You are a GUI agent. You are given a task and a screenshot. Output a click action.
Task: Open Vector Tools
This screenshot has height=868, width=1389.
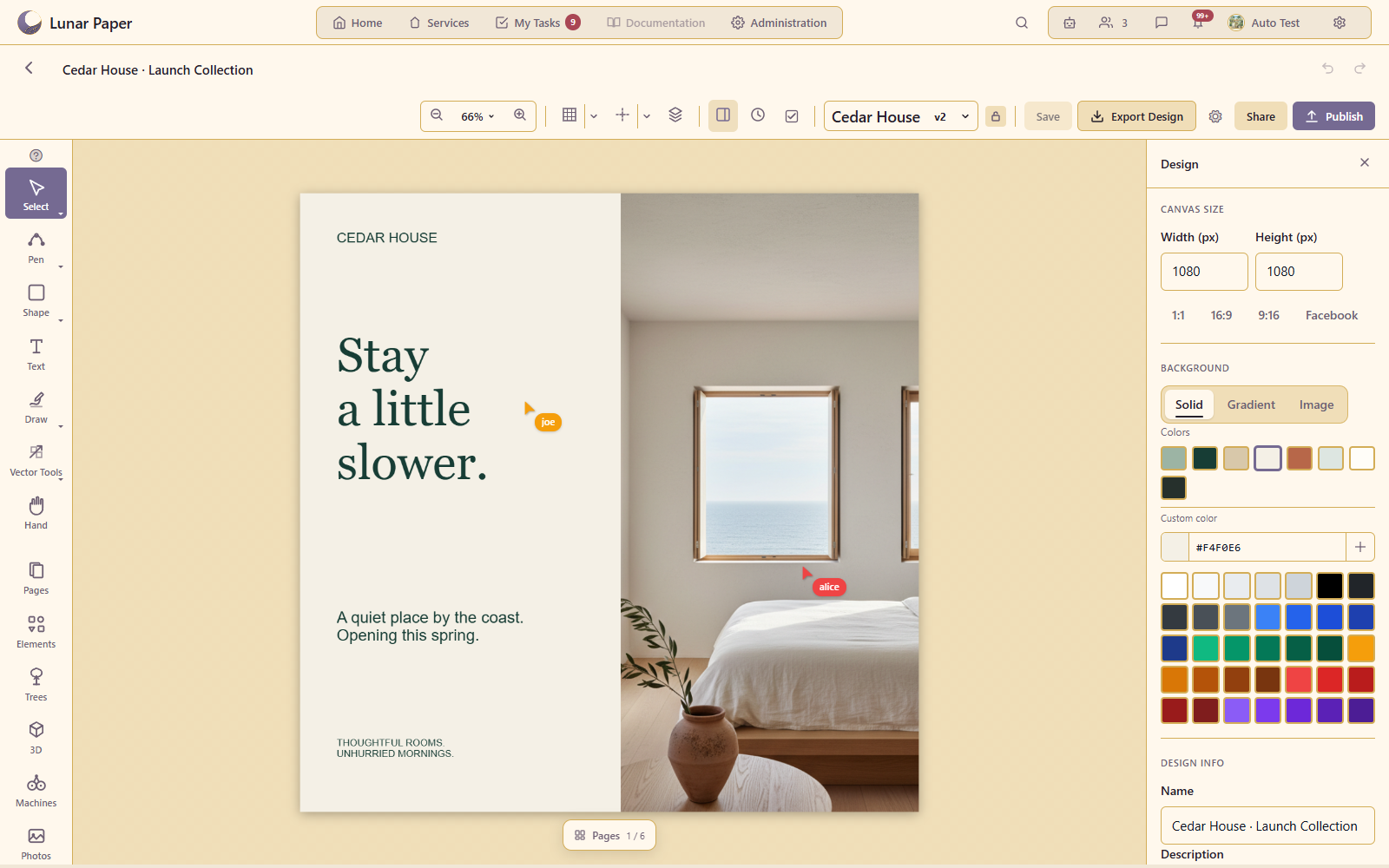[36, 460]
